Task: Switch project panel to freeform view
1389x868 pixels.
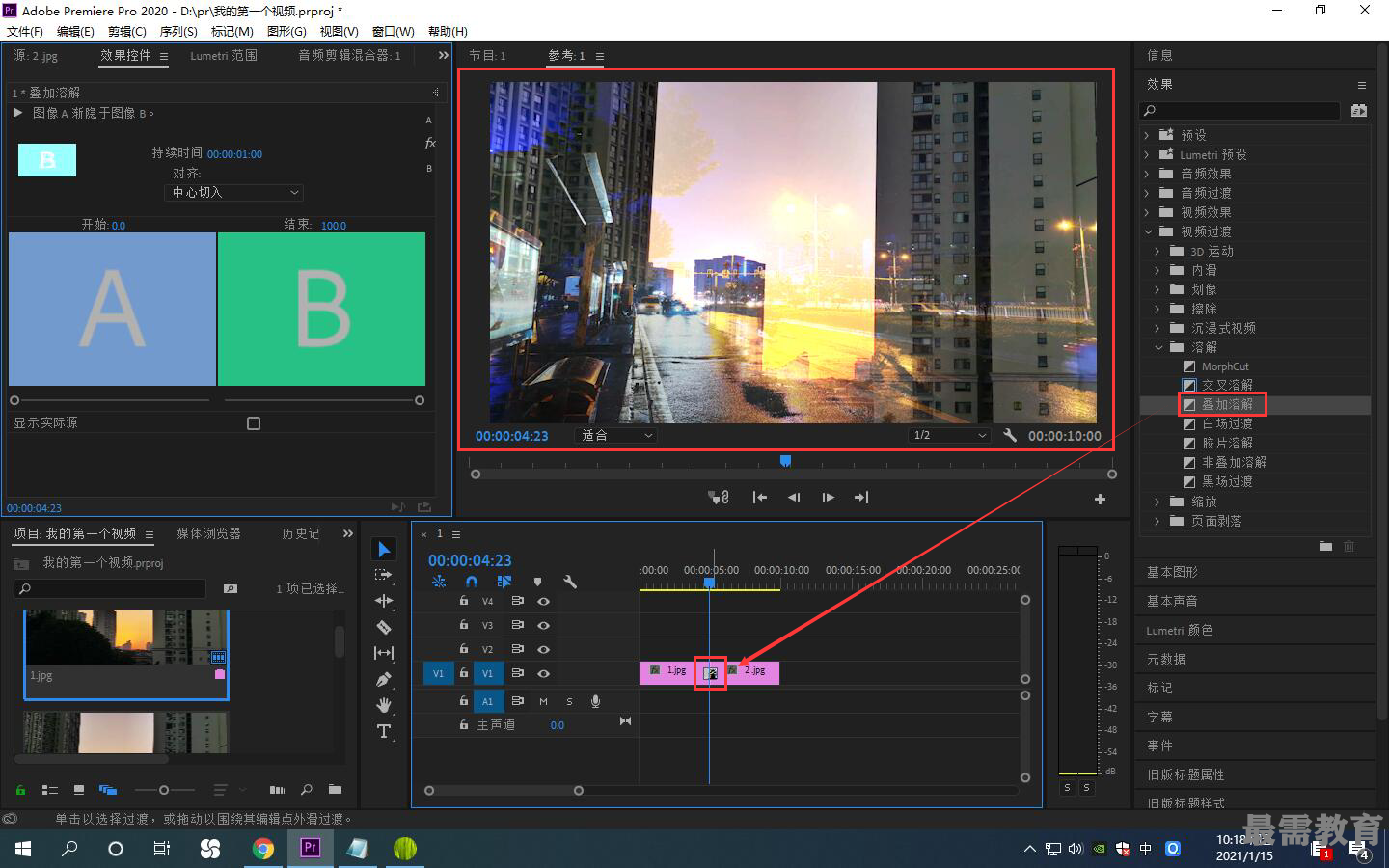Action: pos(108,790)
